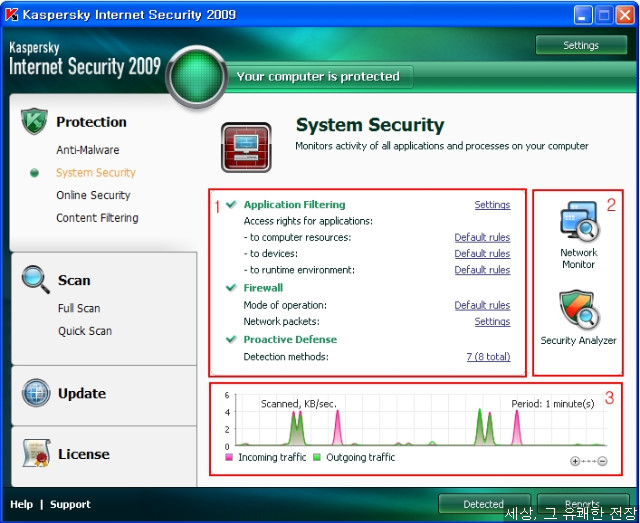Open the License panel
The height and width of the screenshot is (523, 640).
(84, 454)
